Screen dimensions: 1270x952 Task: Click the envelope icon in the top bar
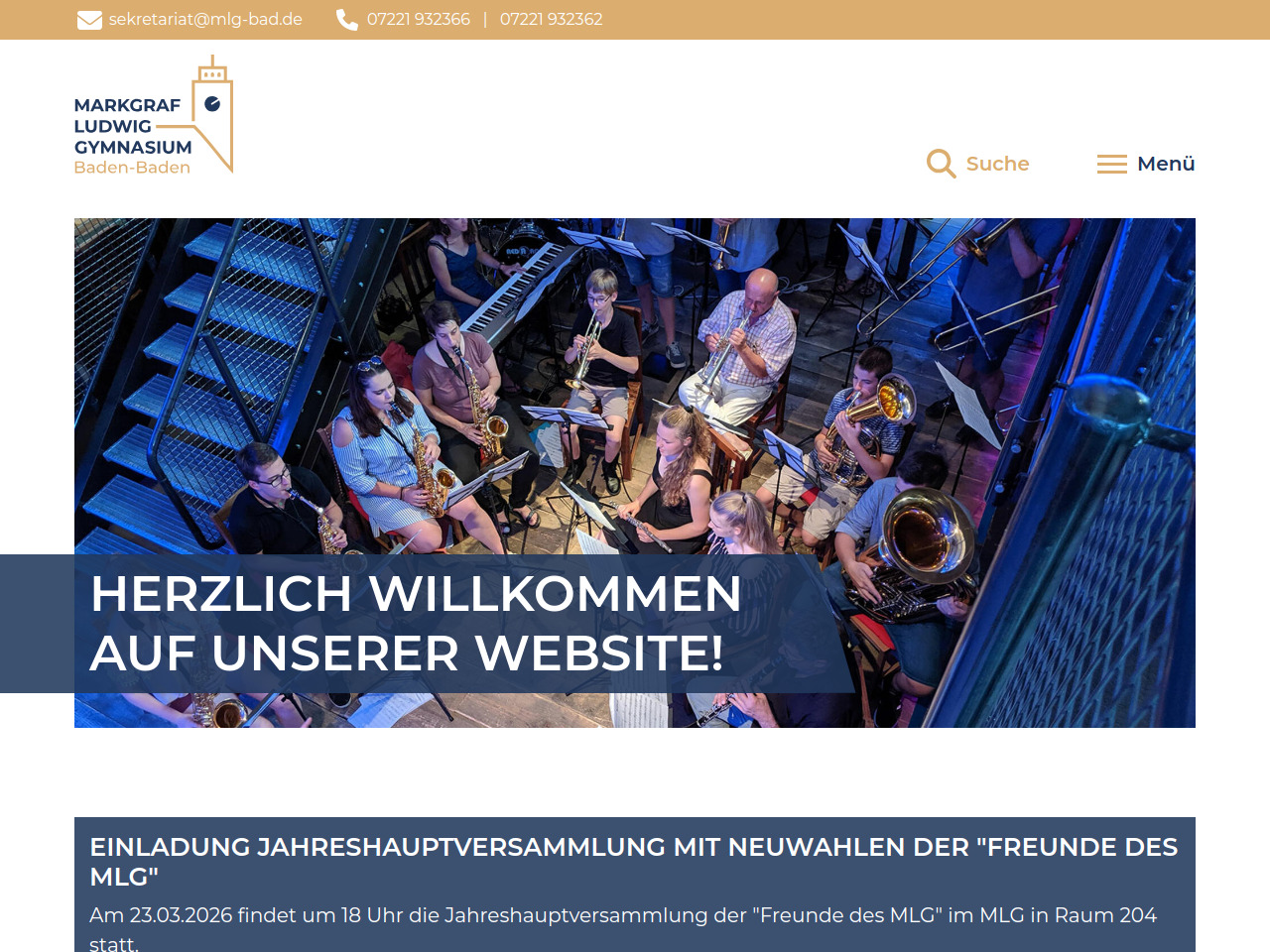point(89,20)
